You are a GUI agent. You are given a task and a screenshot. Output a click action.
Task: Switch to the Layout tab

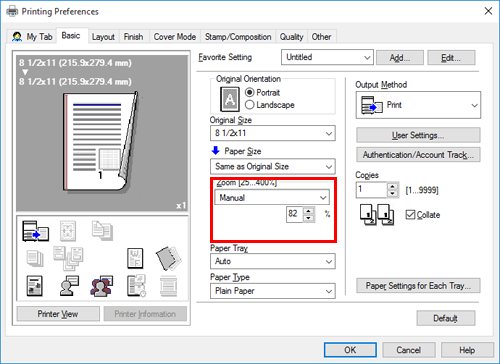coord(103,37)
